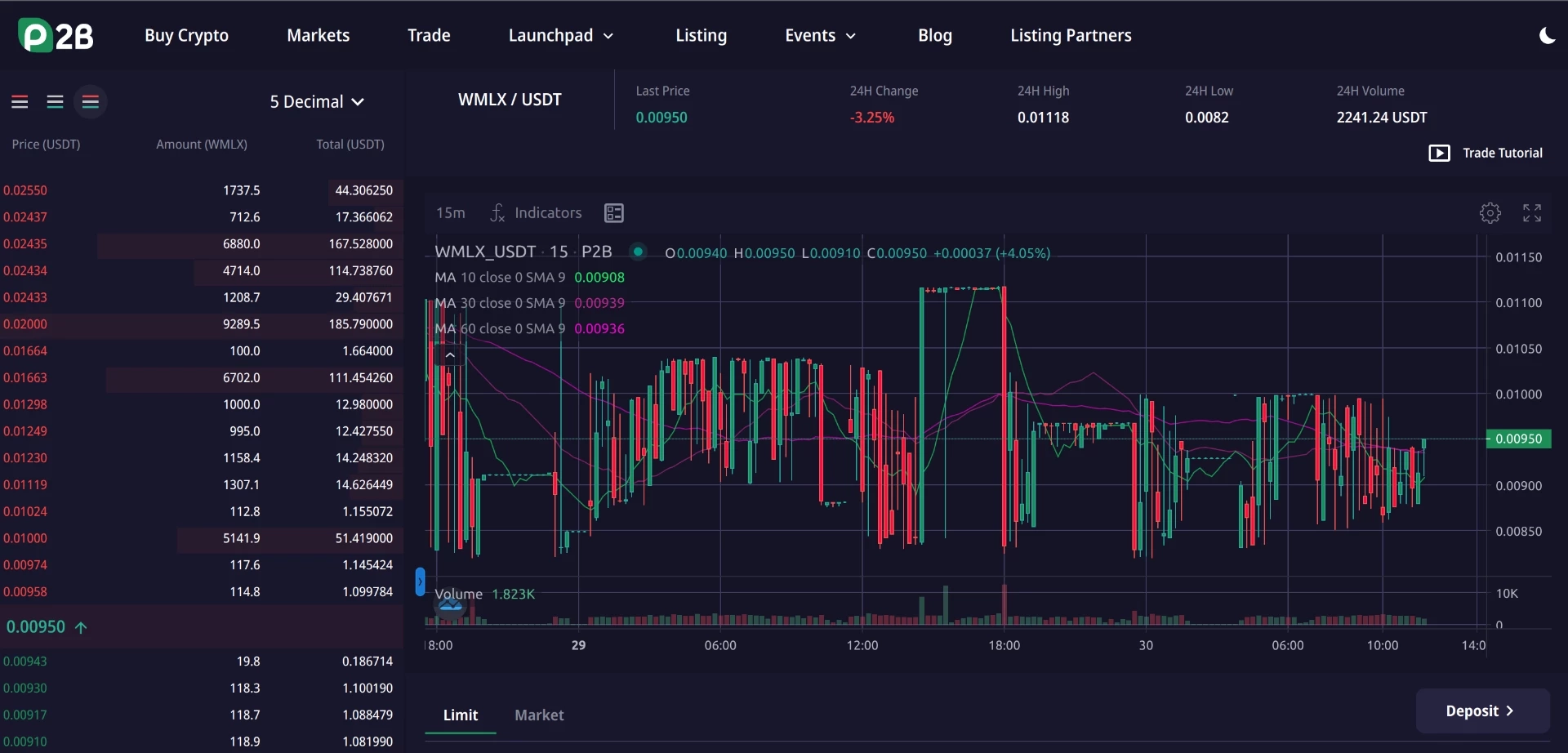Screen dimensions: 1568x753
Task: Collapse the chart indicator legend
Action: (450, 355)
